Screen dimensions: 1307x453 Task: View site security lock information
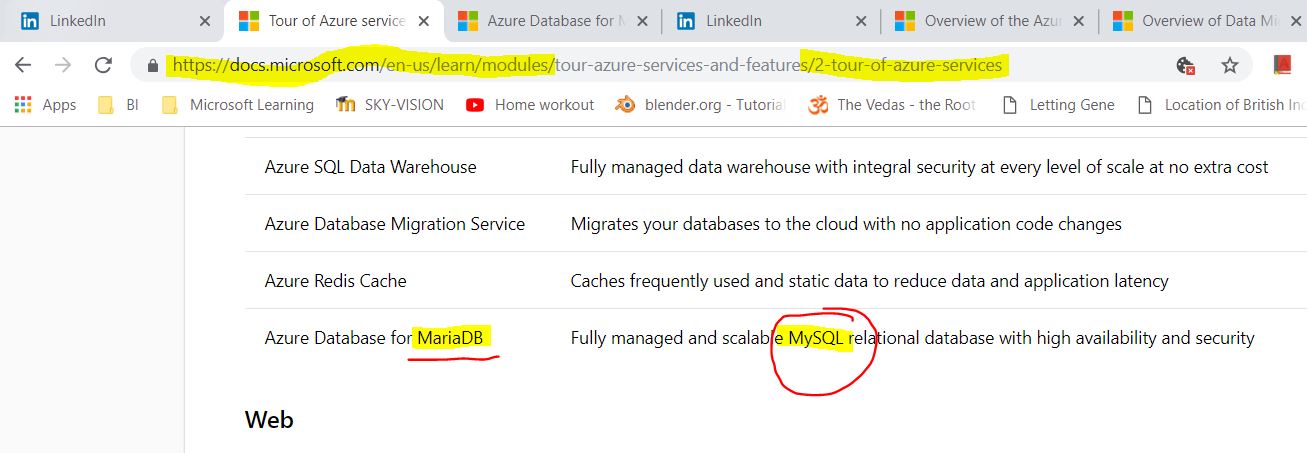(x=153, y=66)
